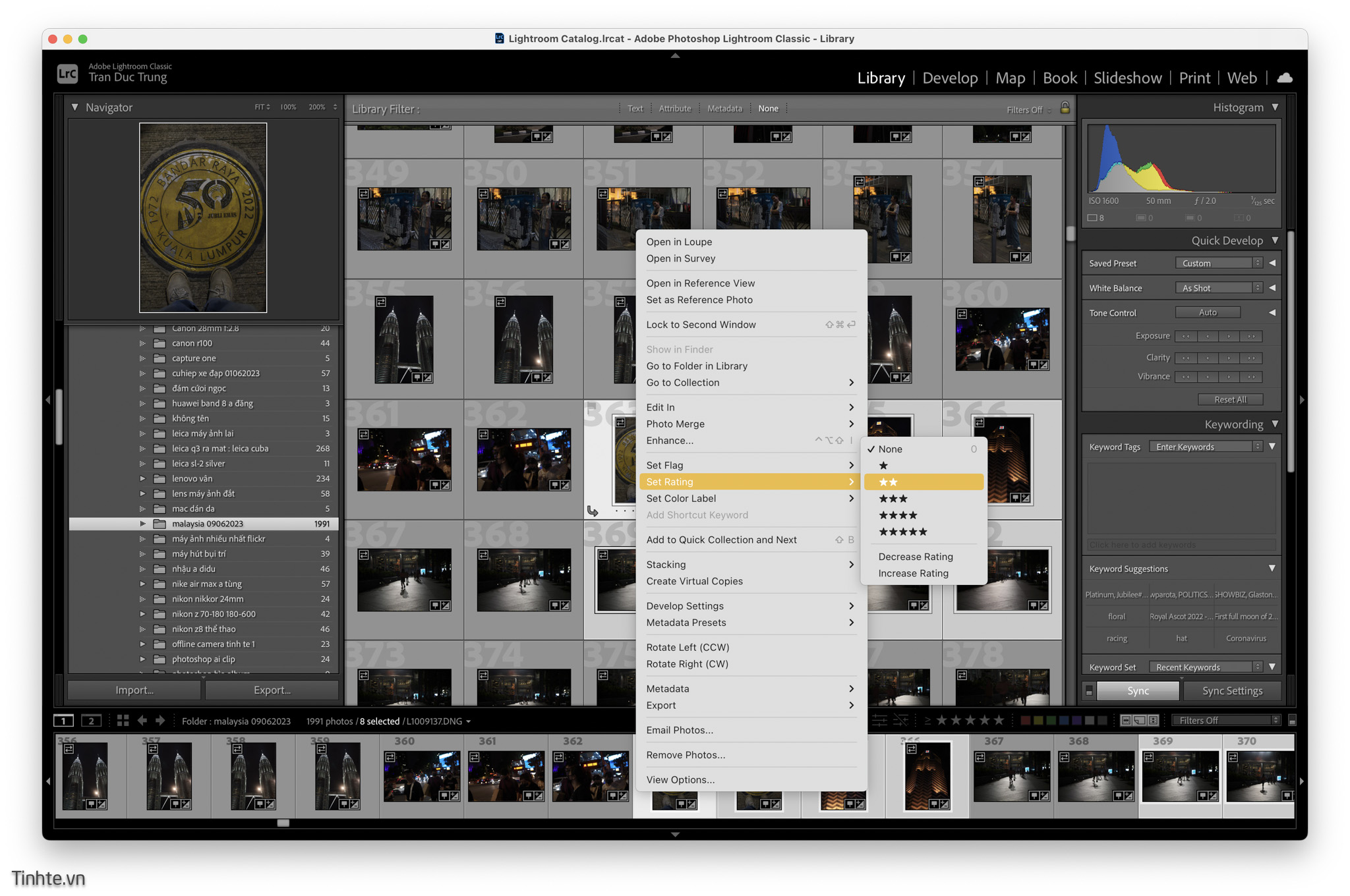Click the Reset All button
This screenshot has width=1350, height=896.
coord(1230,399)
